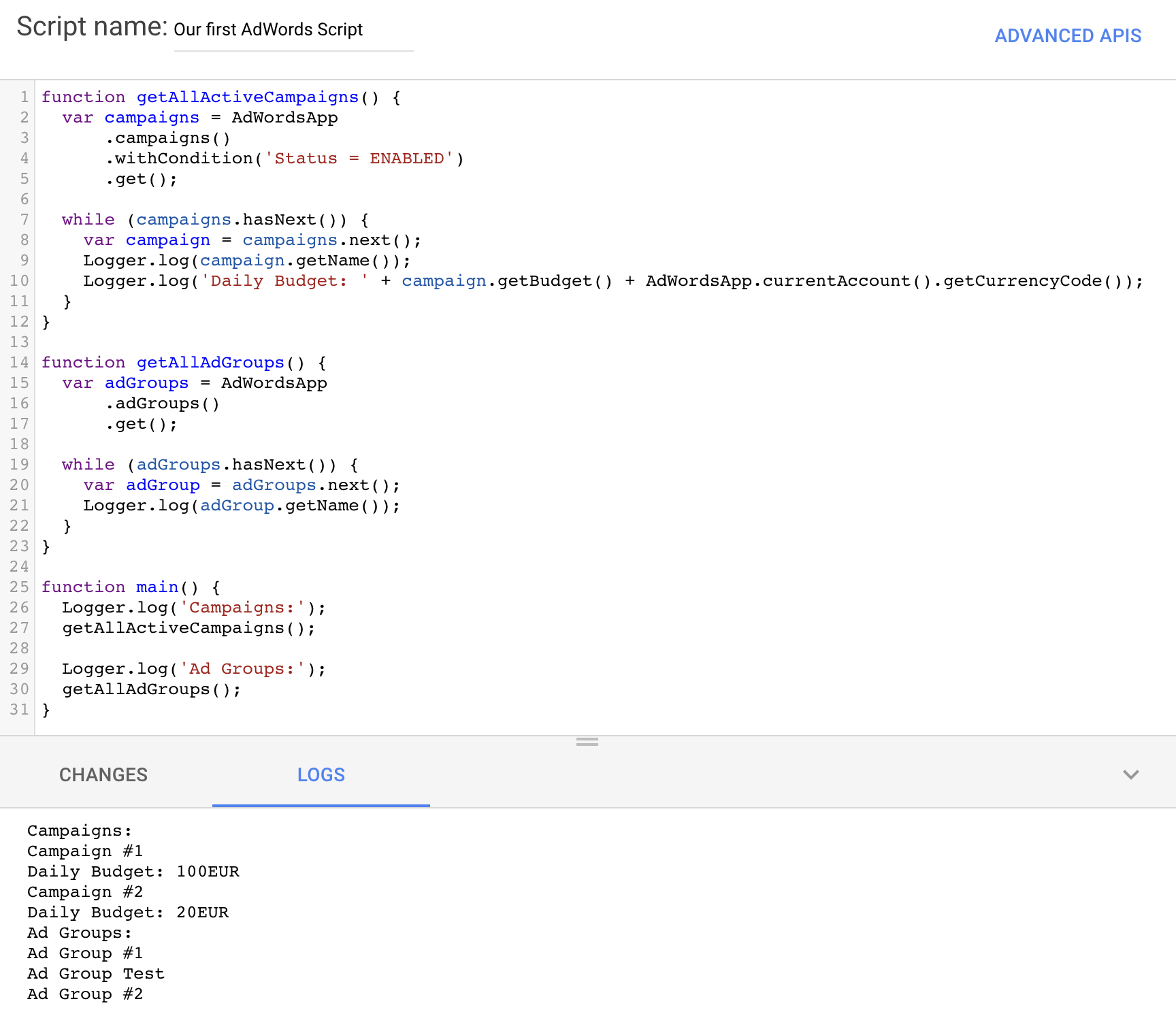The height and width of the screenshot is (1014, 1176).
Task: Click line number 25 in the gutter
Action: coord(20,587)
